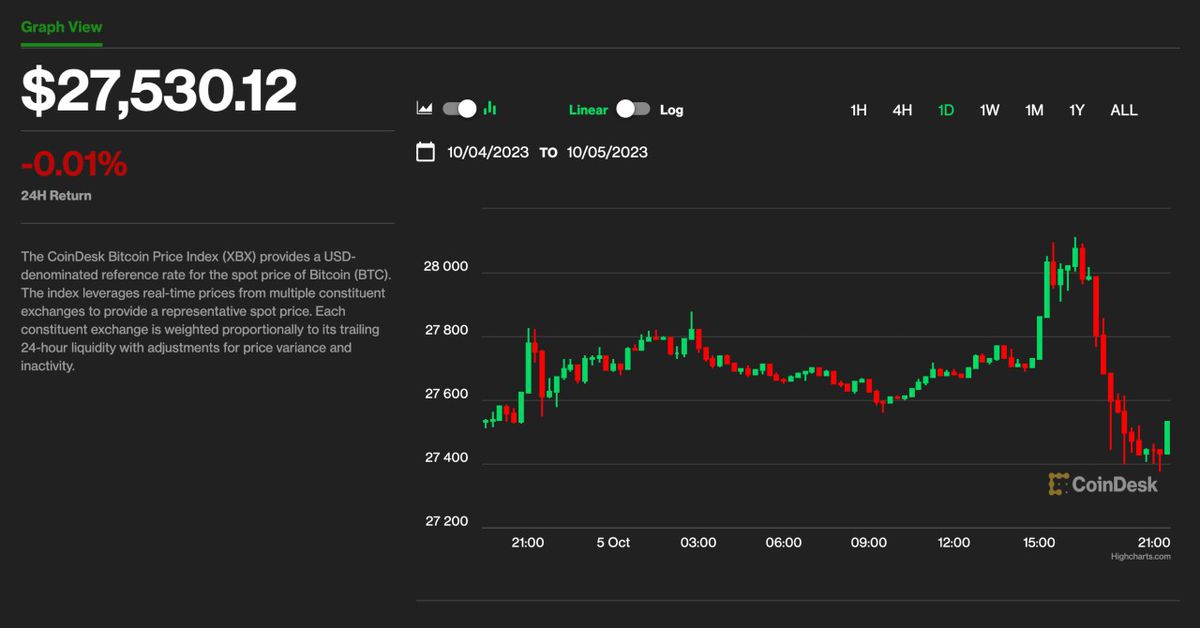Switch to the Graph View tab
The width and height of the screenshot is (1200, 628).
(61, 27)
